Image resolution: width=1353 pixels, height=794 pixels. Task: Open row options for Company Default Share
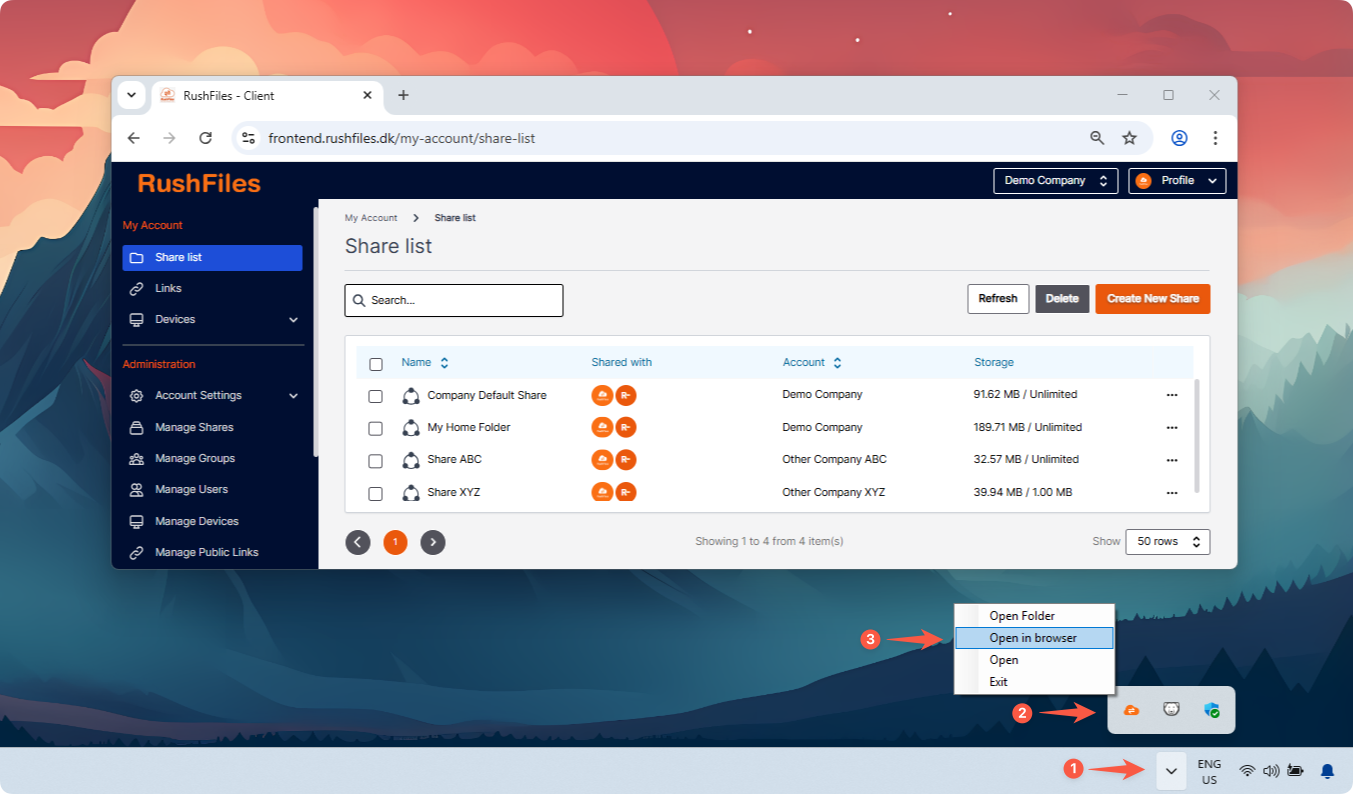(x=1172, y=395)
